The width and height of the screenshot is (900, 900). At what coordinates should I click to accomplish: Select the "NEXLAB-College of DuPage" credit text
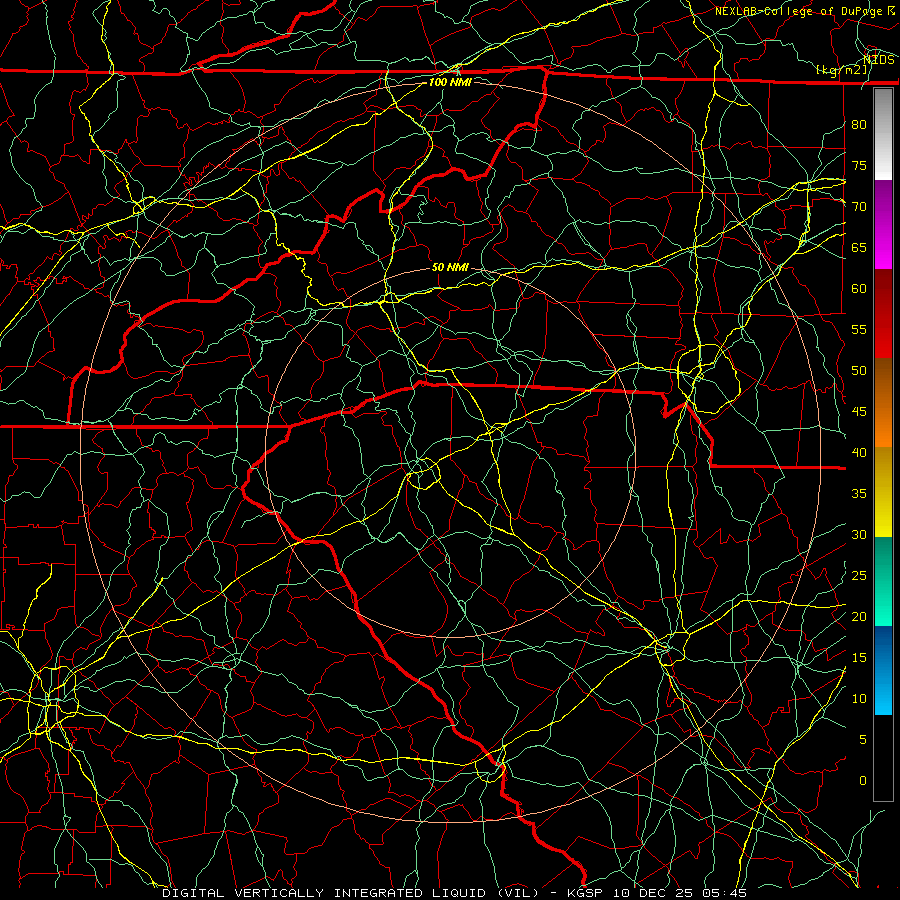pyautogui.click(x=799, y=11)
